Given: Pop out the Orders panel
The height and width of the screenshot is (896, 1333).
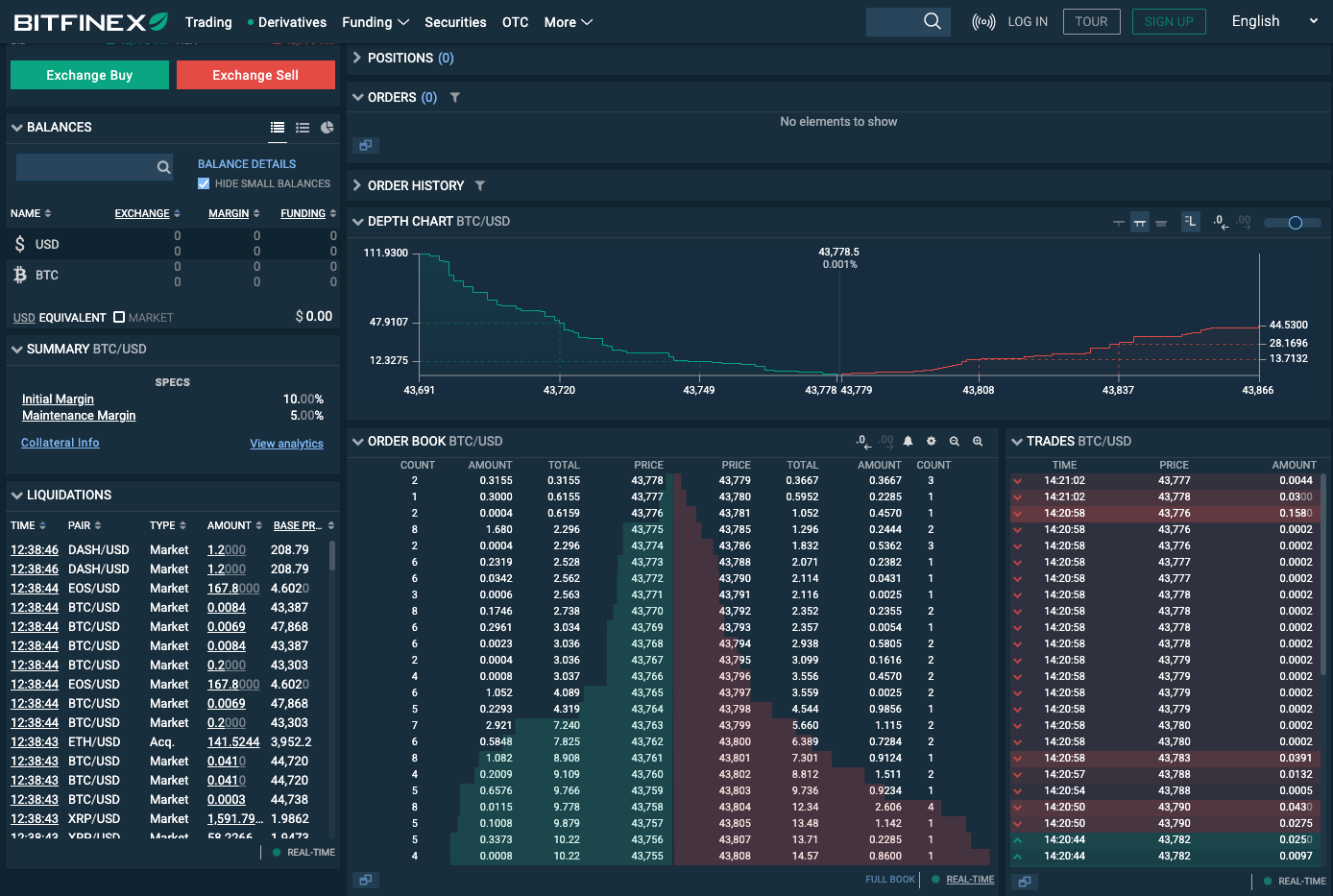Looking at the screenshot, I should (x=365, y=146).
